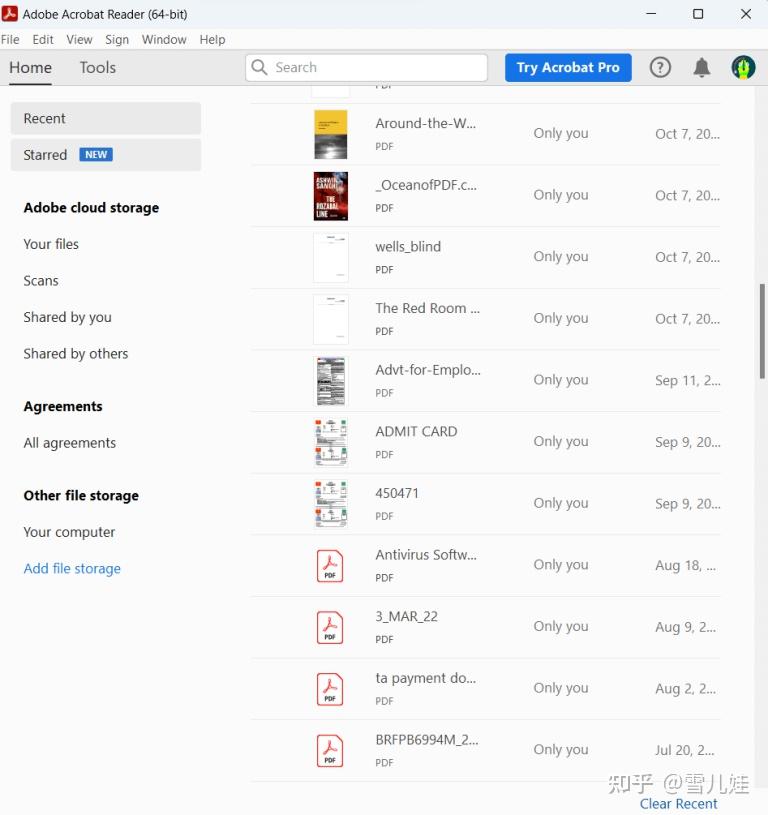Image resolution: width=768 pixels, height=815 pixels.
Task: Open the 3_MAR_22 PDF icon
Action: [x=330, y=627]
